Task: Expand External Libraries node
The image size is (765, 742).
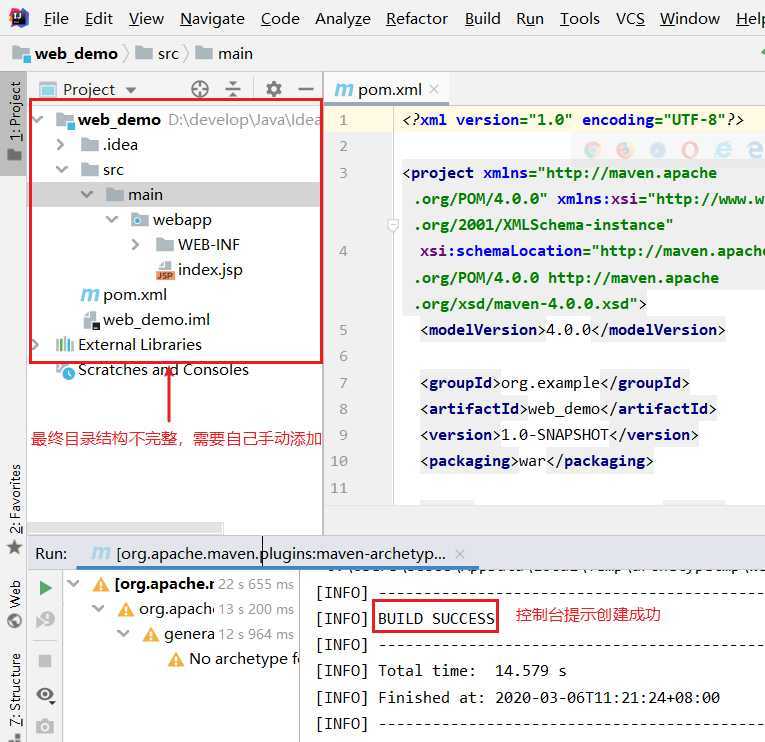Action: pos(35,344)
